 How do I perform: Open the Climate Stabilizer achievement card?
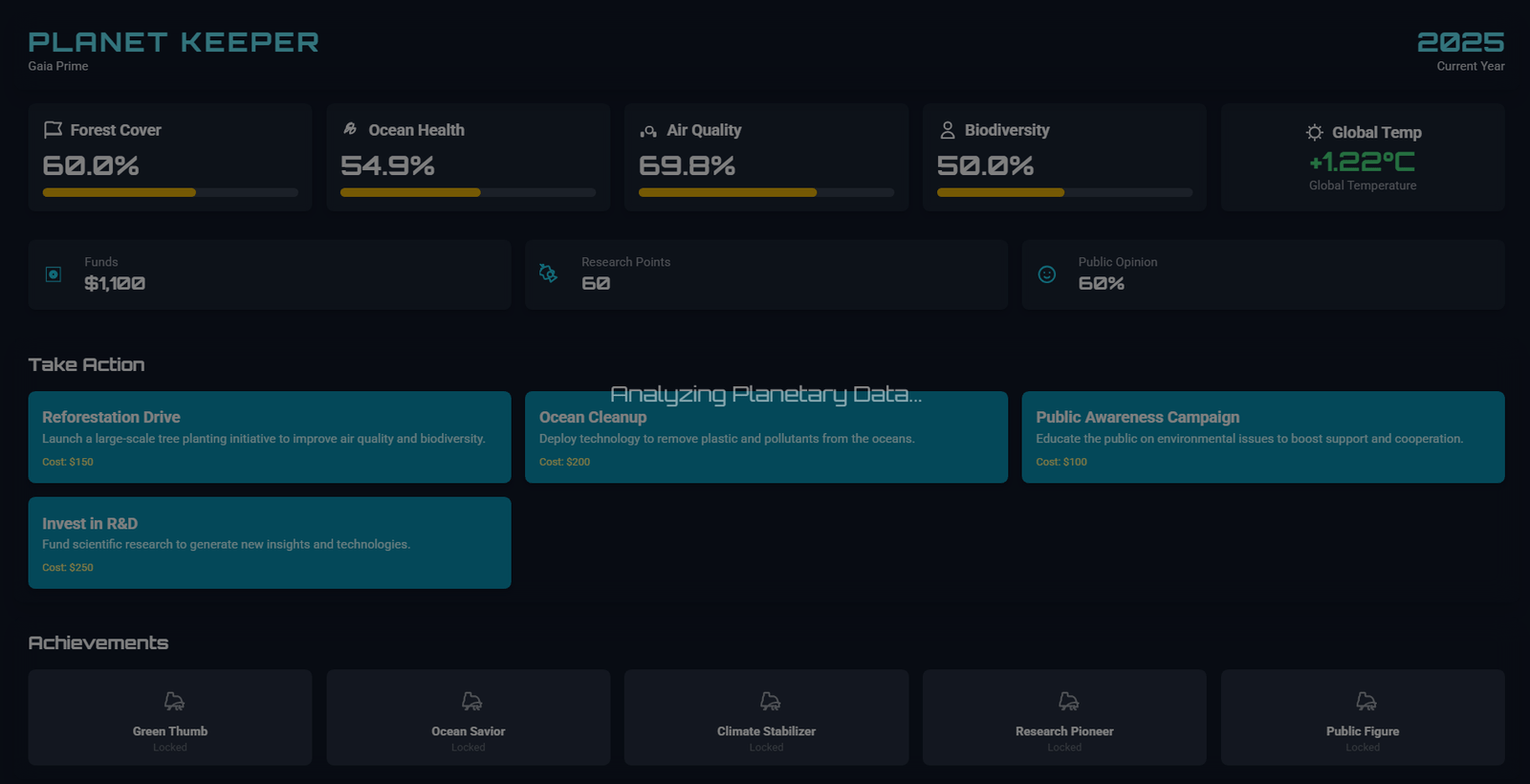766,717
